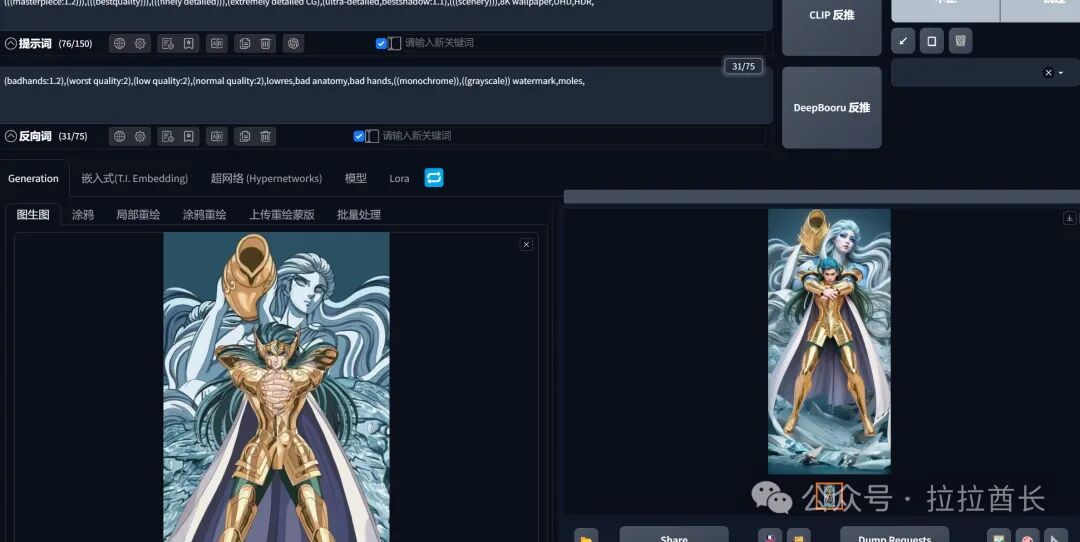Switch to the 上传重绘蒙版 sub-tab
1080x542 pixels.
282,214
